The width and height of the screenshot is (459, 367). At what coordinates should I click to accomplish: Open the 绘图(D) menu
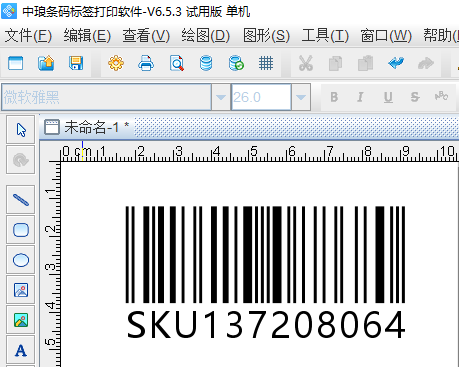[206, 36]
